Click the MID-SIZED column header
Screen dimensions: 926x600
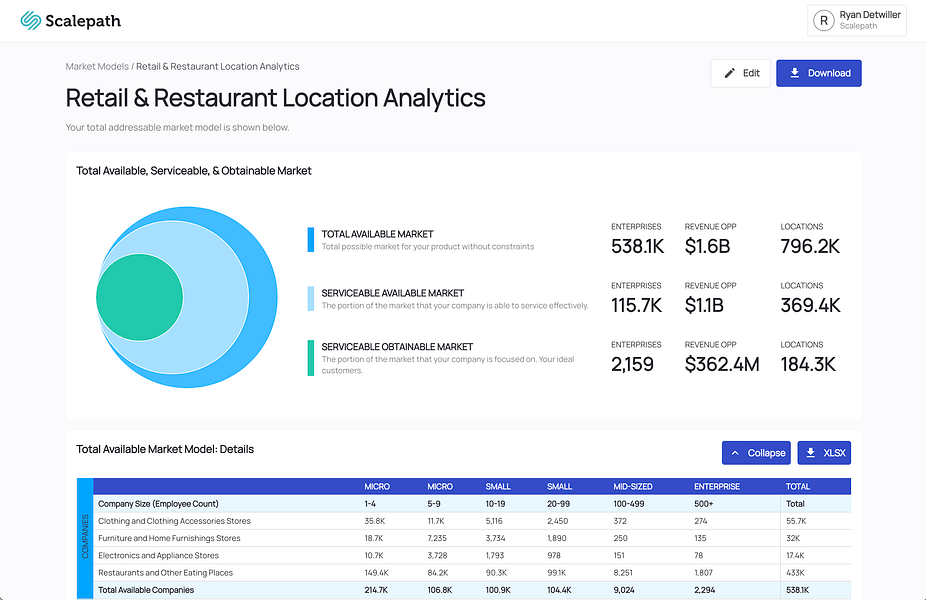pos(632,487)
